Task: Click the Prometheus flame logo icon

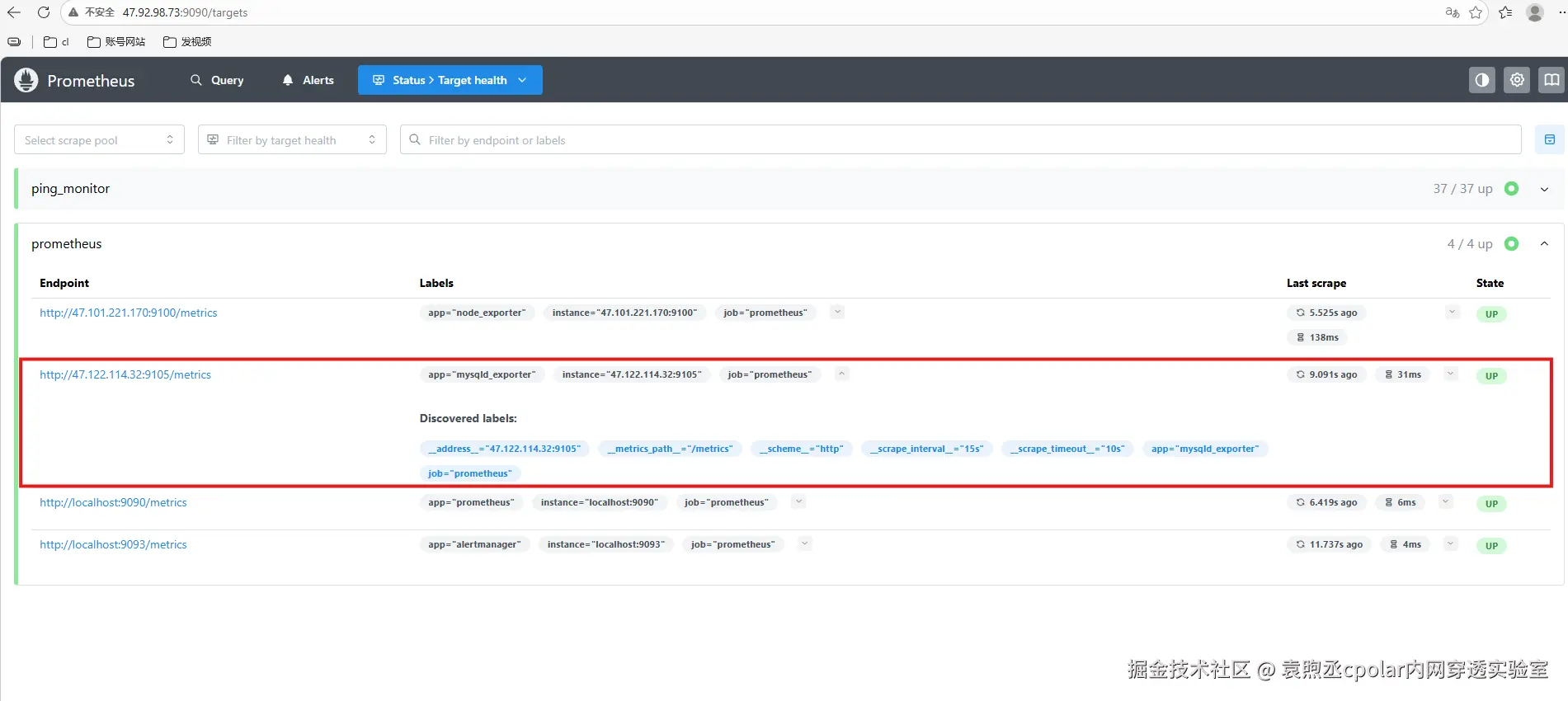Action: coord(26,80)
